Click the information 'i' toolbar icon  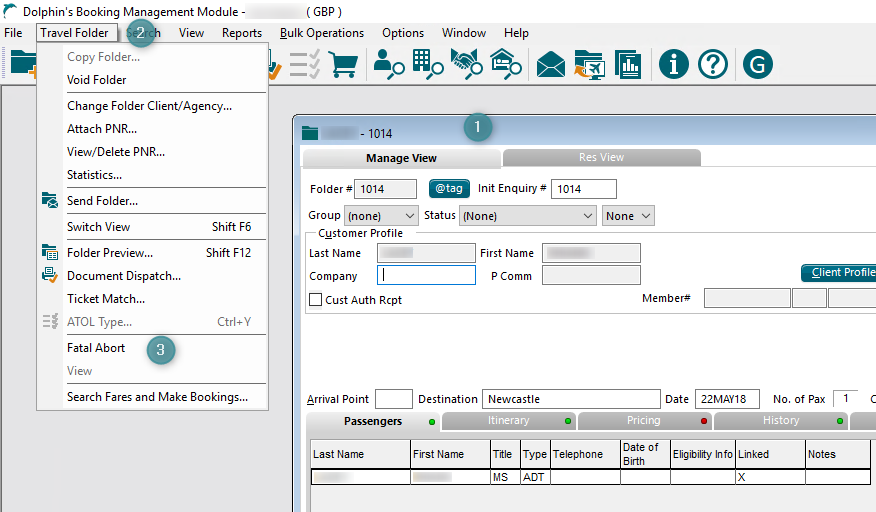point(674,64)
